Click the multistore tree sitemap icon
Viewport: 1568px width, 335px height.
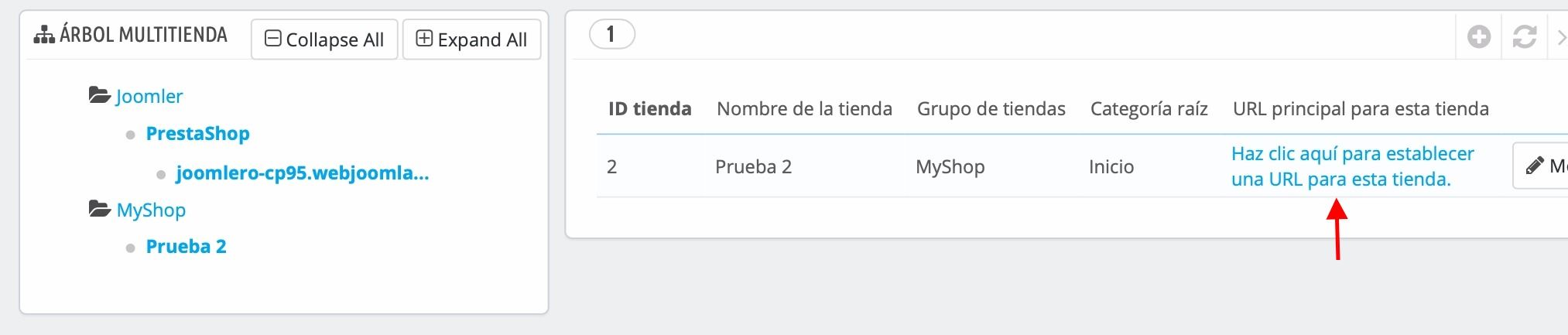click(44, 35)
